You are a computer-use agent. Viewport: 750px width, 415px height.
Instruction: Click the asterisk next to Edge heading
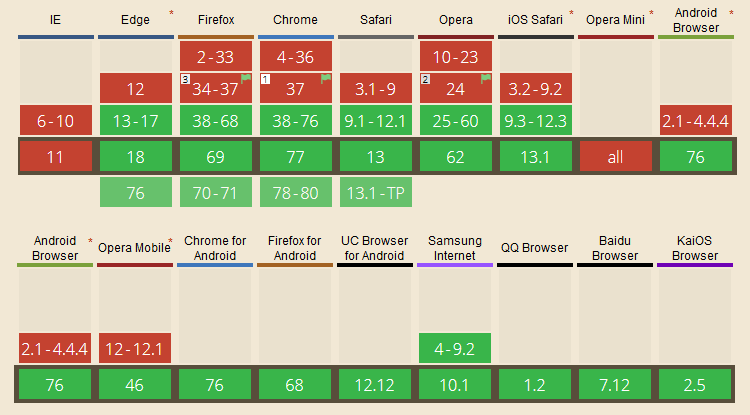pos(171,13)
